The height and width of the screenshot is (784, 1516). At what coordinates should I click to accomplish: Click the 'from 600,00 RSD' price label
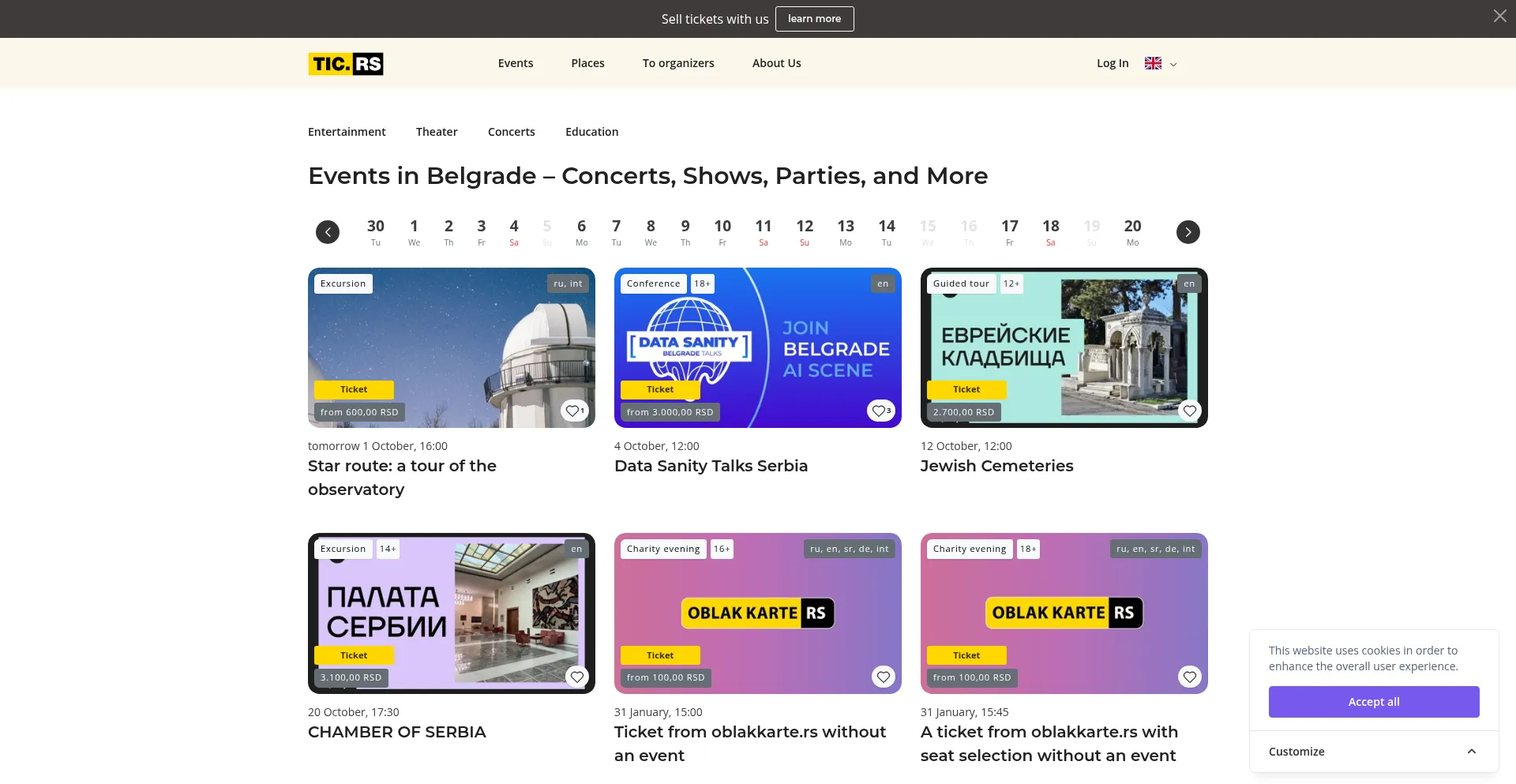click(x=359, y=412)
